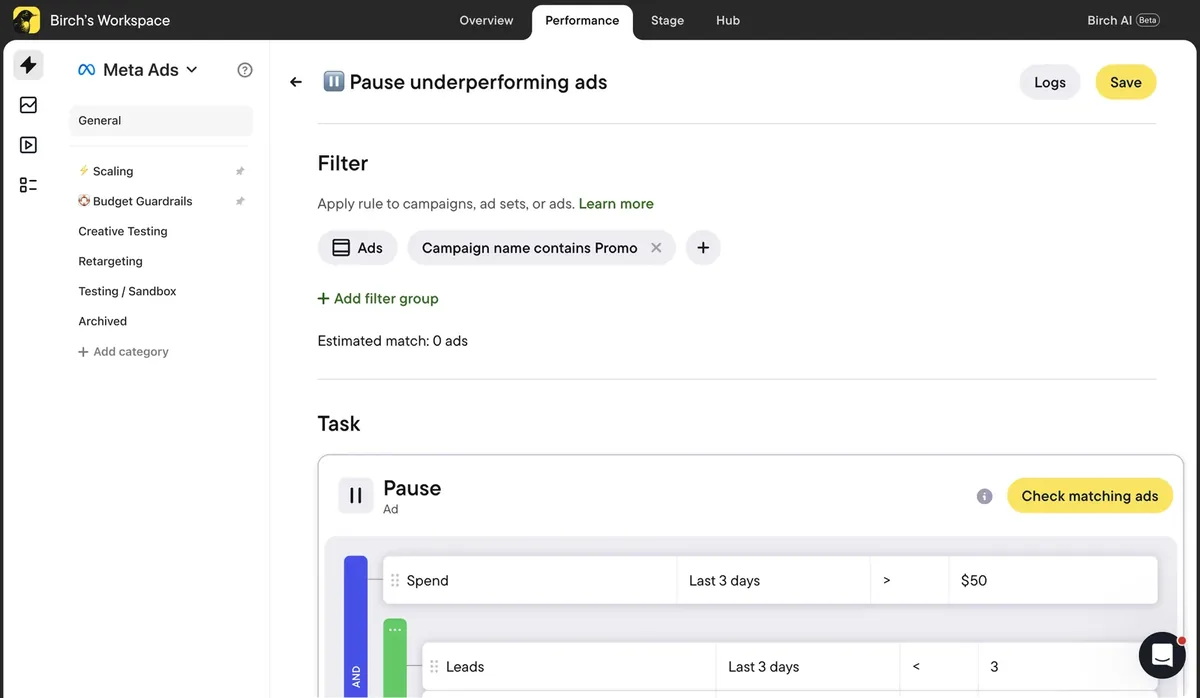1200x698 pixels.
Task: Open the lightning bolt automation sidebar icon
Action: 28,65
